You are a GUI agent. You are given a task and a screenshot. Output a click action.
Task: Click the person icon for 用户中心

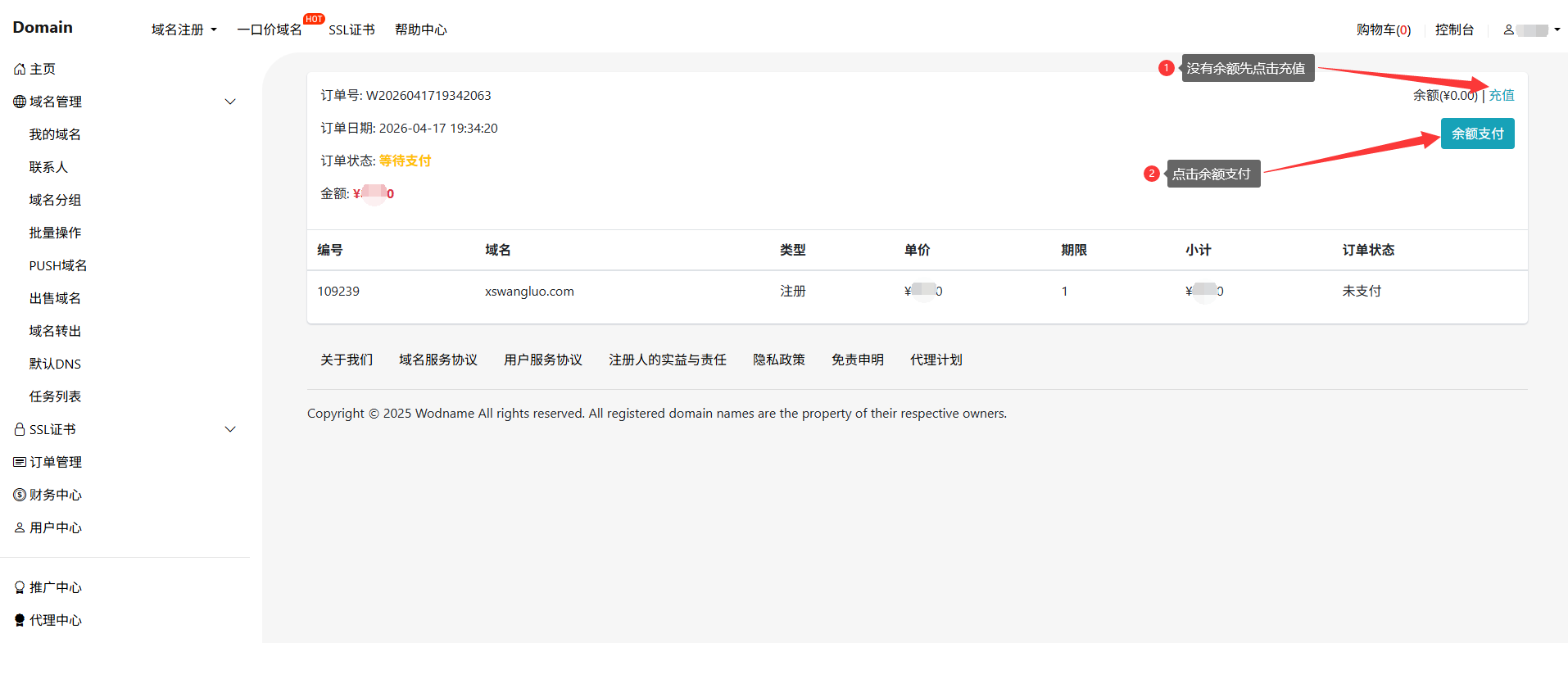click(20, 528)
